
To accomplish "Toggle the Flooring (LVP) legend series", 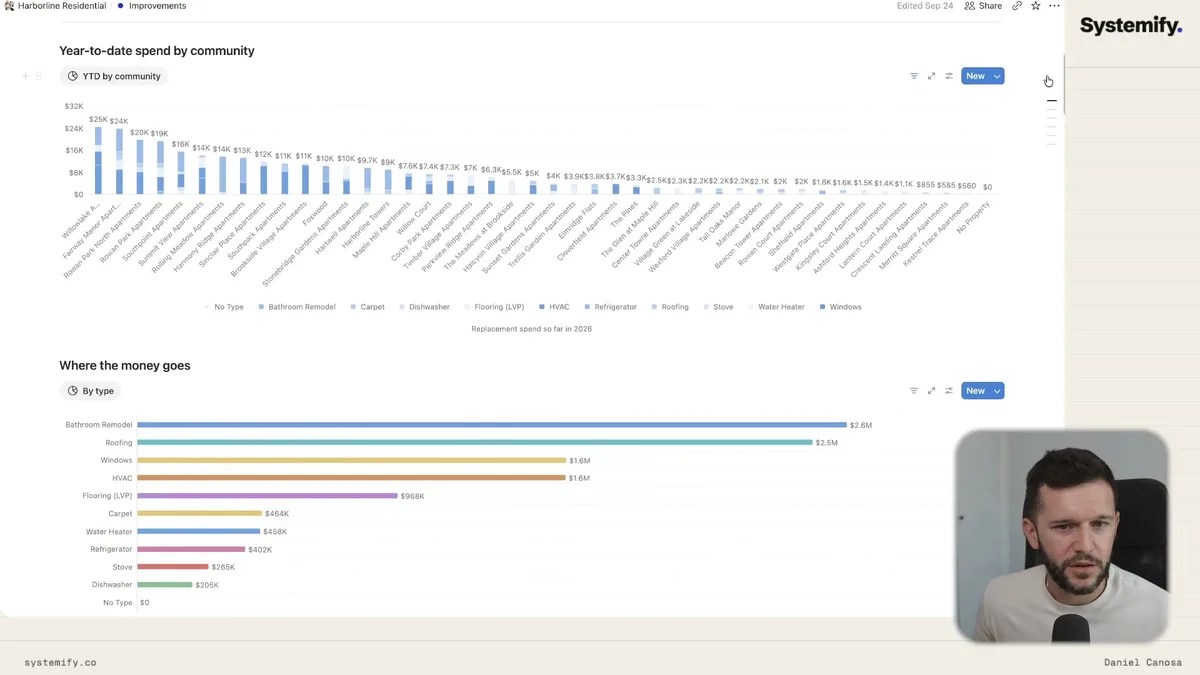I will (494, 307).
